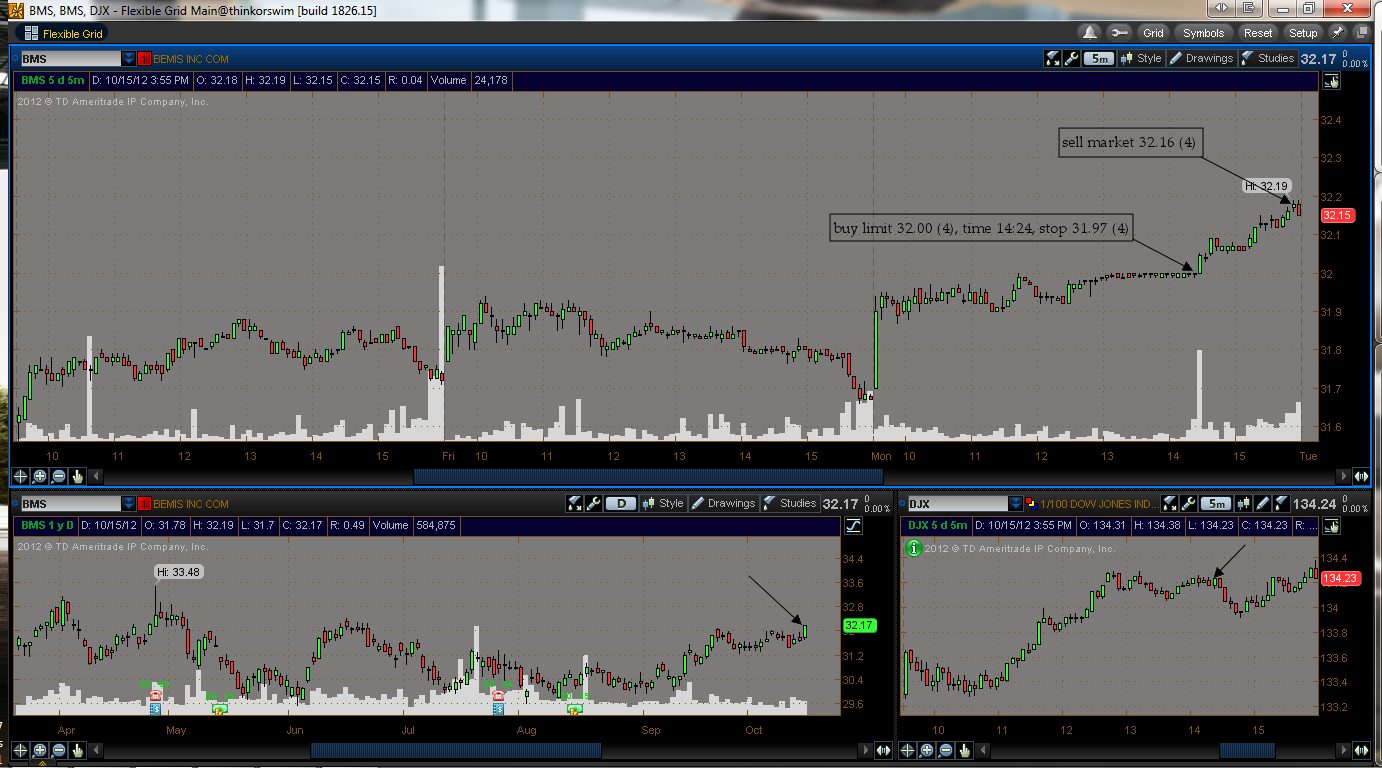Click the Reset button
This screenshot has height=768, width=1382.
pyautogui.click(x=1258, y=33)
